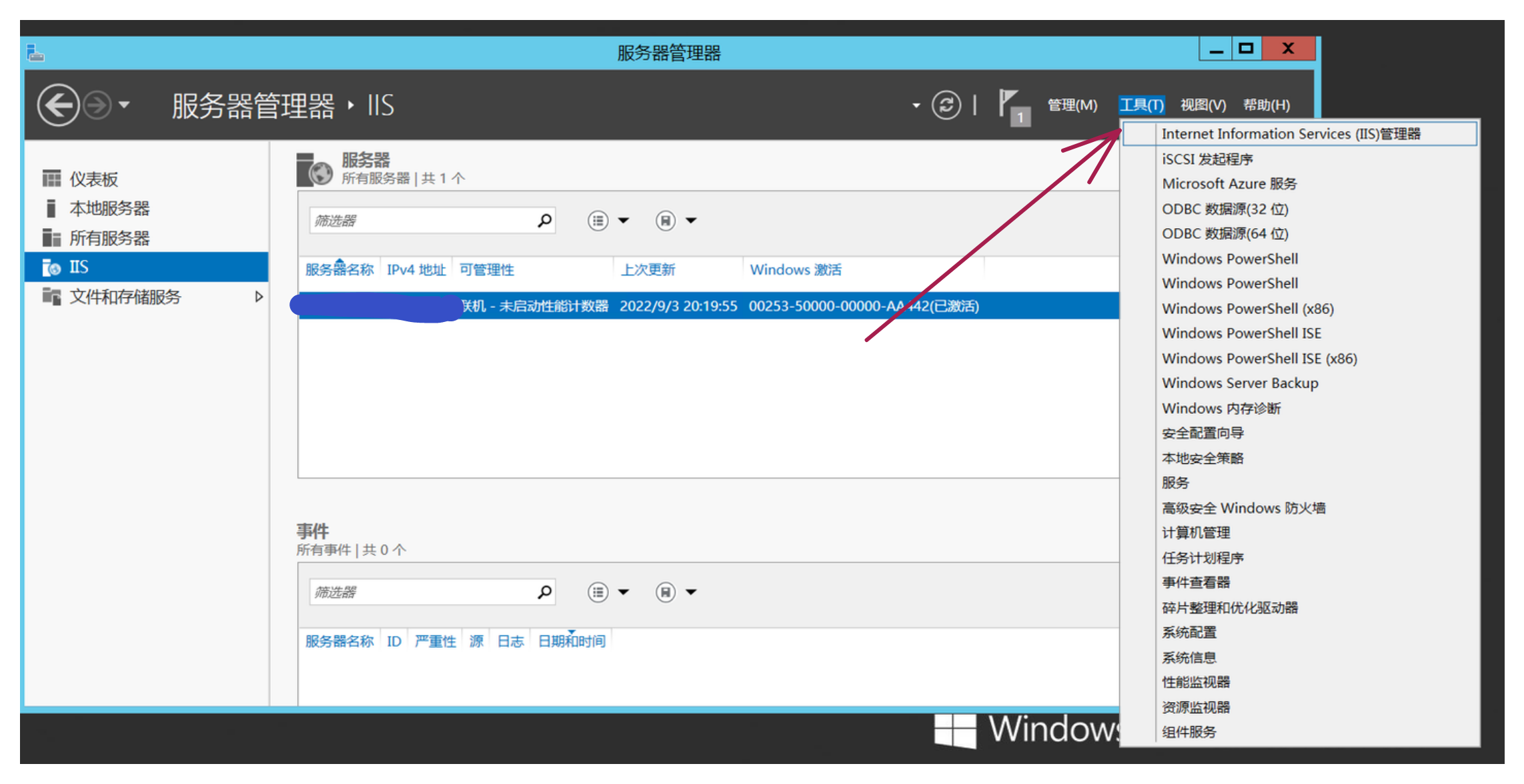Open the servers list options icon
The image size is (1524, 784).
click(x=598, y=220)
